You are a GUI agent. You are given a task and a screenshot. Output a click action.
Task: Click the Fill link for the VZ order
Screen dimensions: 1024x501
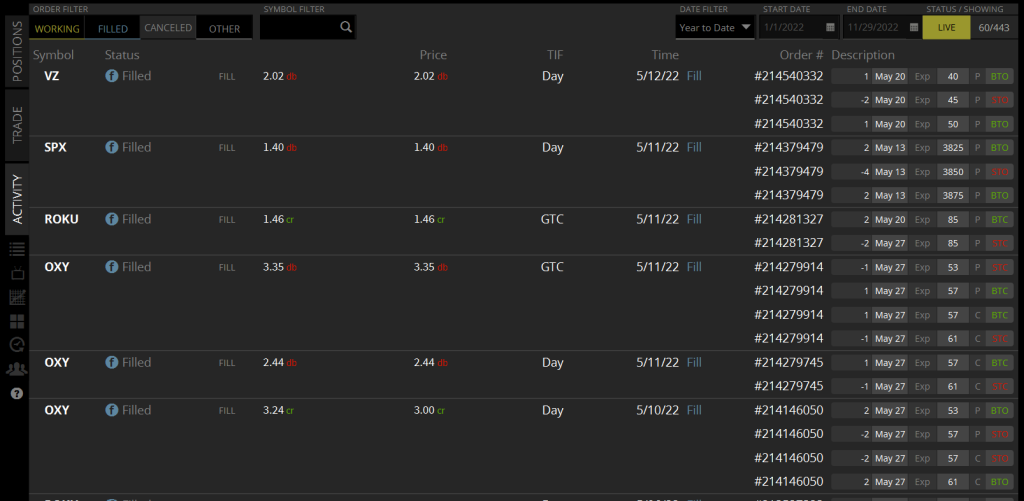coord(694,76)
